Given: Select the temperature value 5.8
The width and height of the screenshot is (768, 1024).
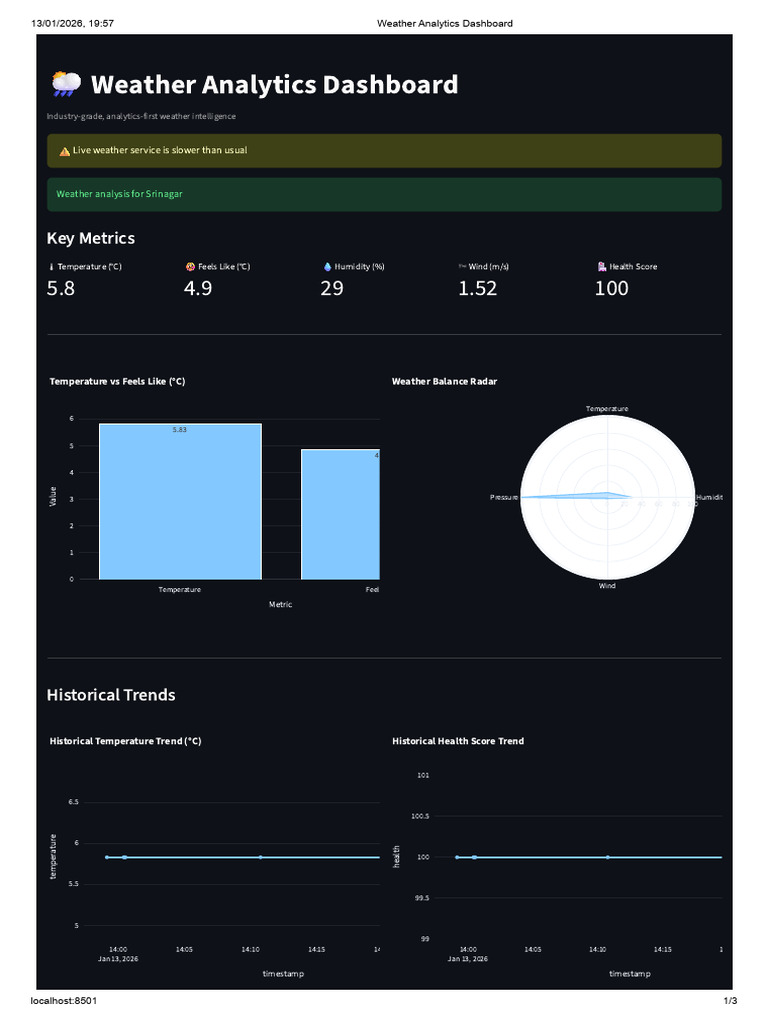Looking at the screenshot, I should pos(61,288).
